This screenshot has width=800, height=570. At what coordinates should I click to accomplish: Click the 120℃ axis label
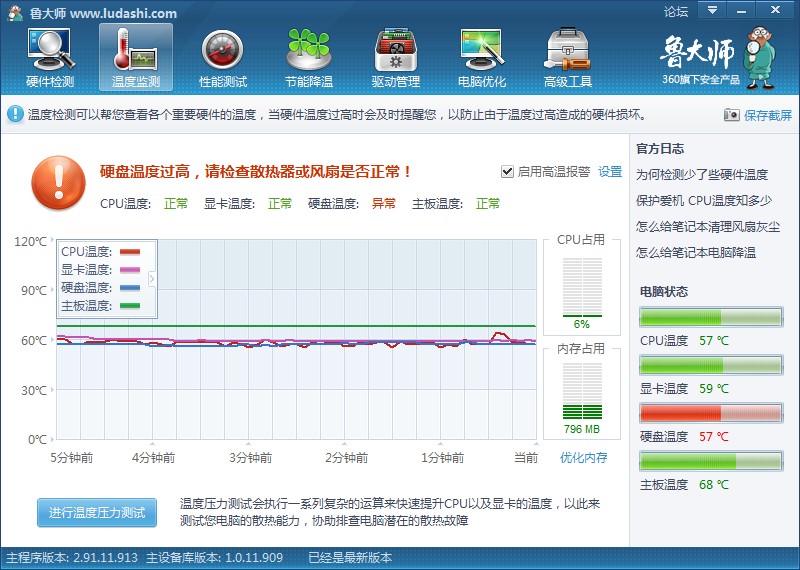point(31,241)
